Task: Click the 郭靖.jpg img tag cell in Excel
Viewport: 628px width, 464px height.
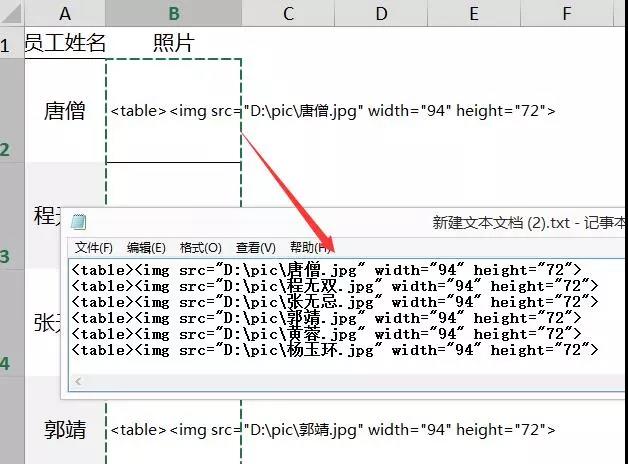Action: click(173, 430)
